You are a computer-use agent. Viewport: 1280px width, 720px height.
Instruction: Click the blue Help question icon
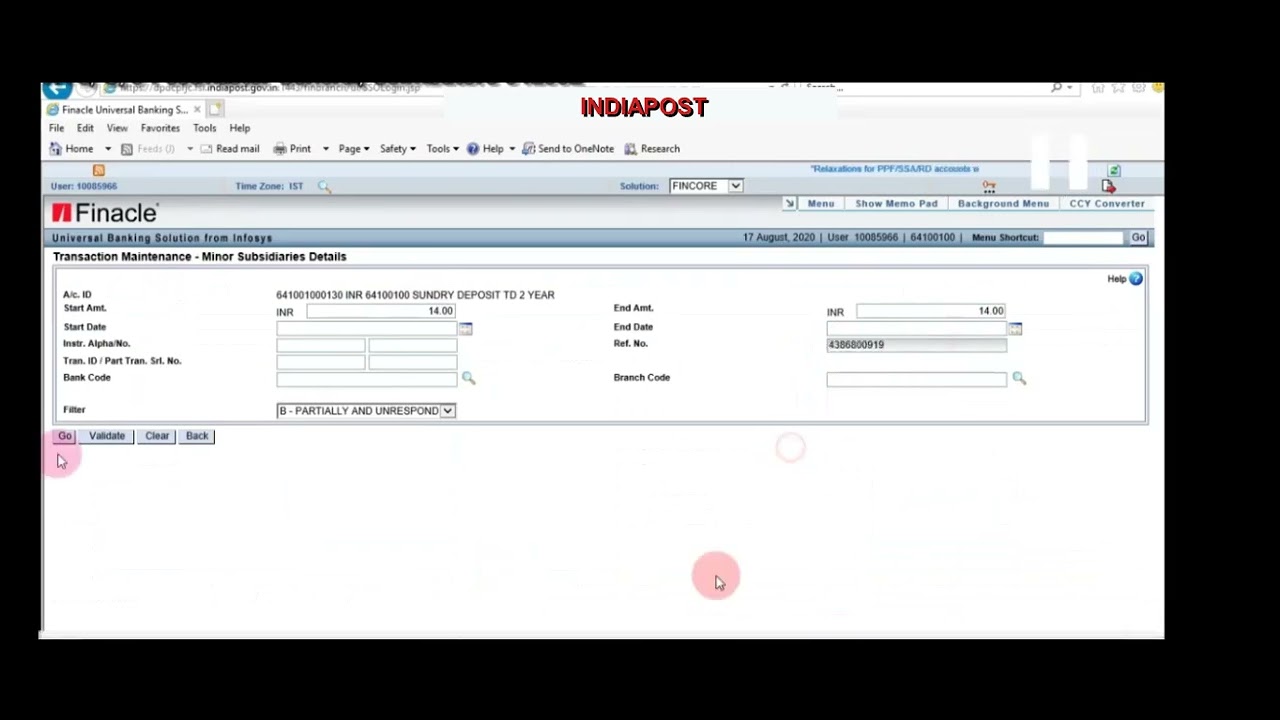pos(1136,279)
